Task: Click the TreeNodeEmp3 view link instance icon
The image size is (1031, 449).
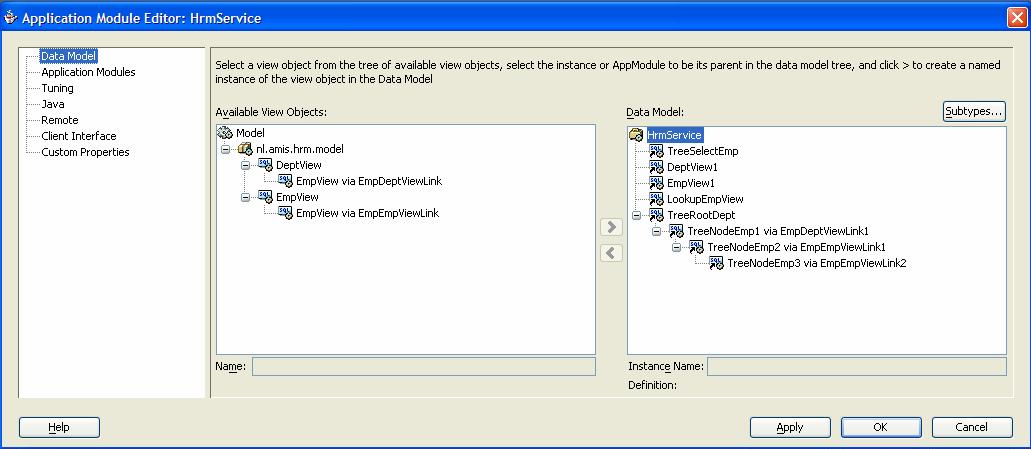Action: click(716, 263)
